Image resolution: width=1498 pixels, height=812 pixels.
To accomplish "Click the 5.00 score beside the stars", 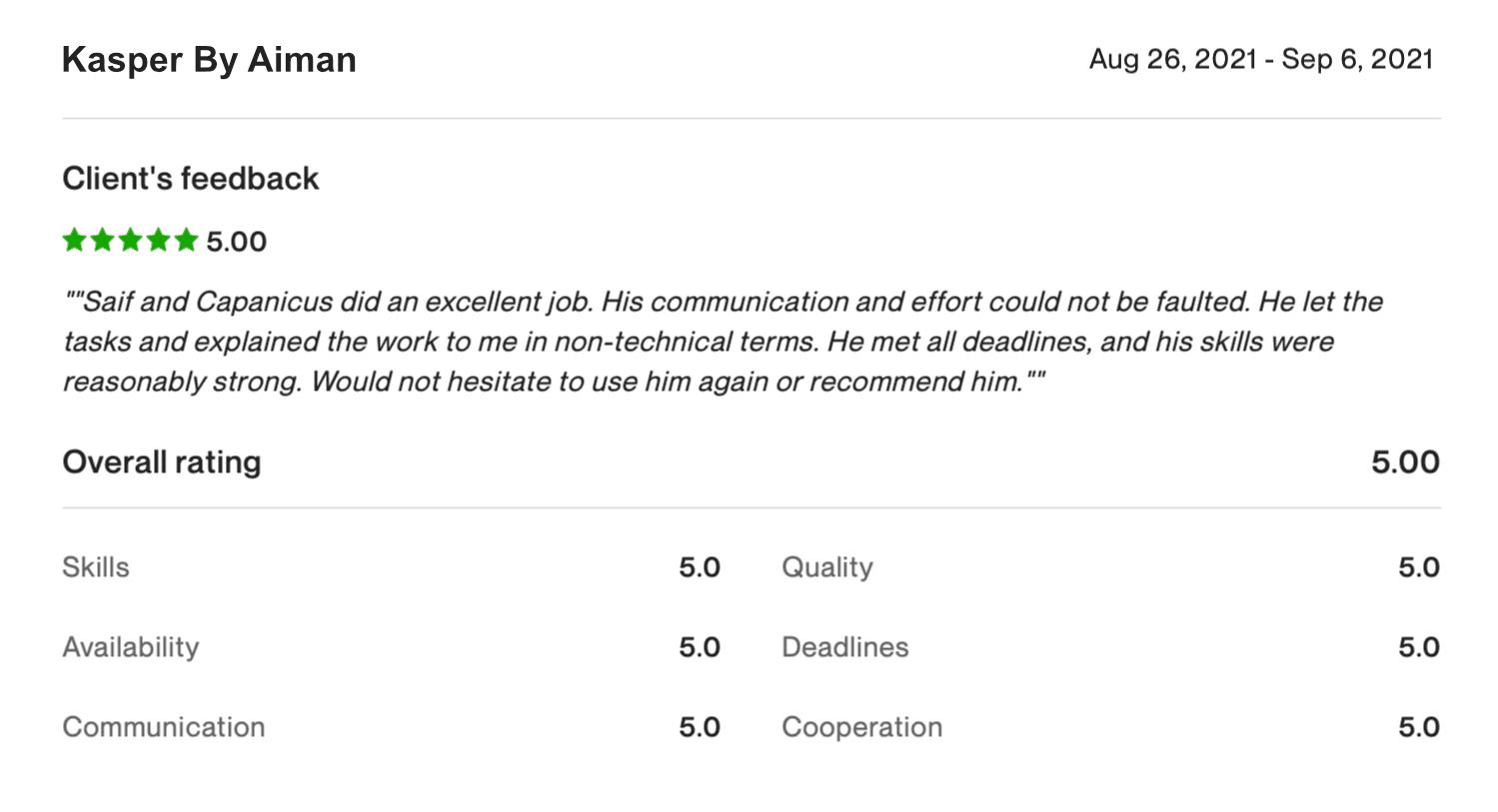I will pos(237,242).
